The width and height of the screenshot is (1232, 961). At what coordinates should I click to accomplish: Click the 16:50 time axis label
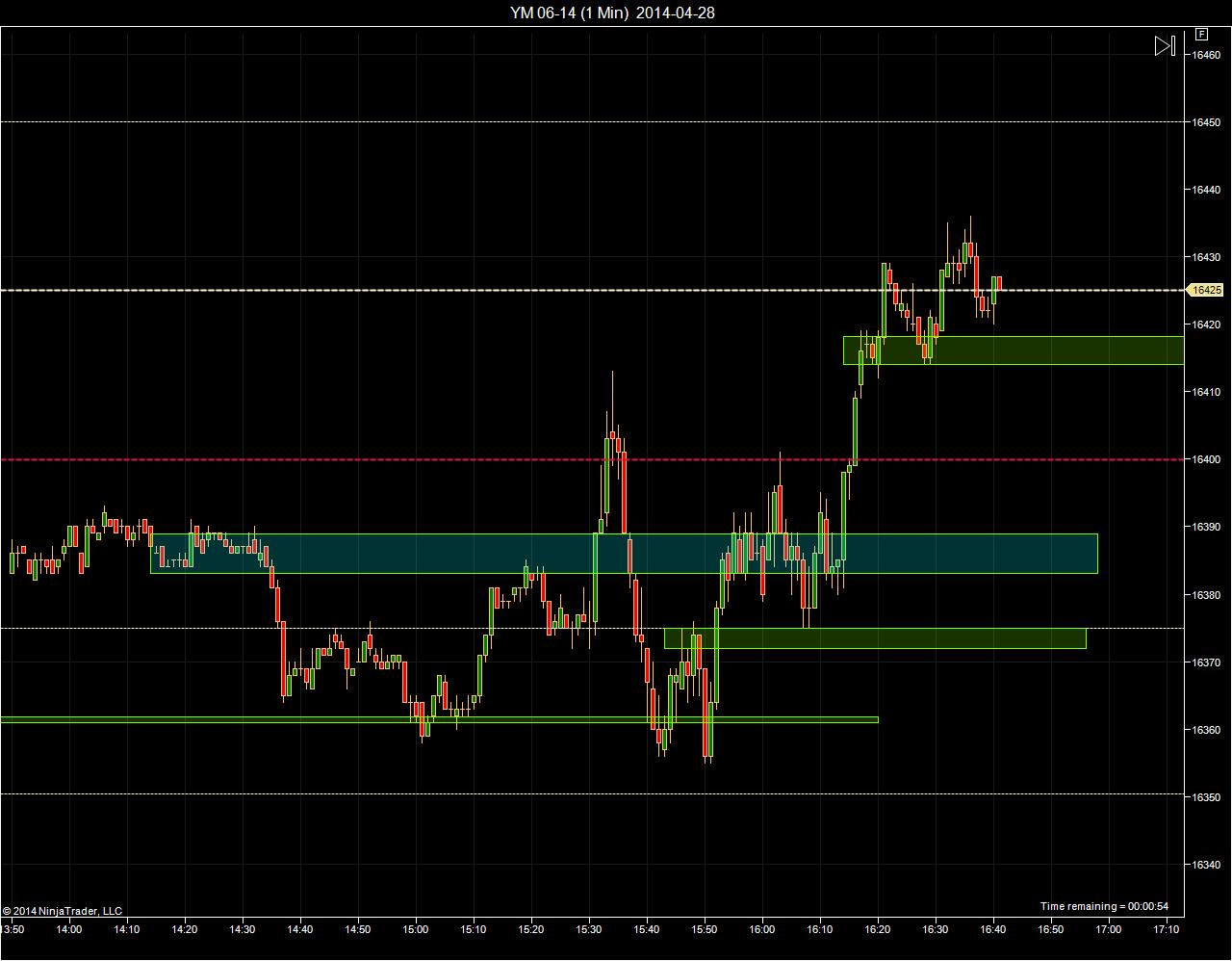tap(1051, 929)
